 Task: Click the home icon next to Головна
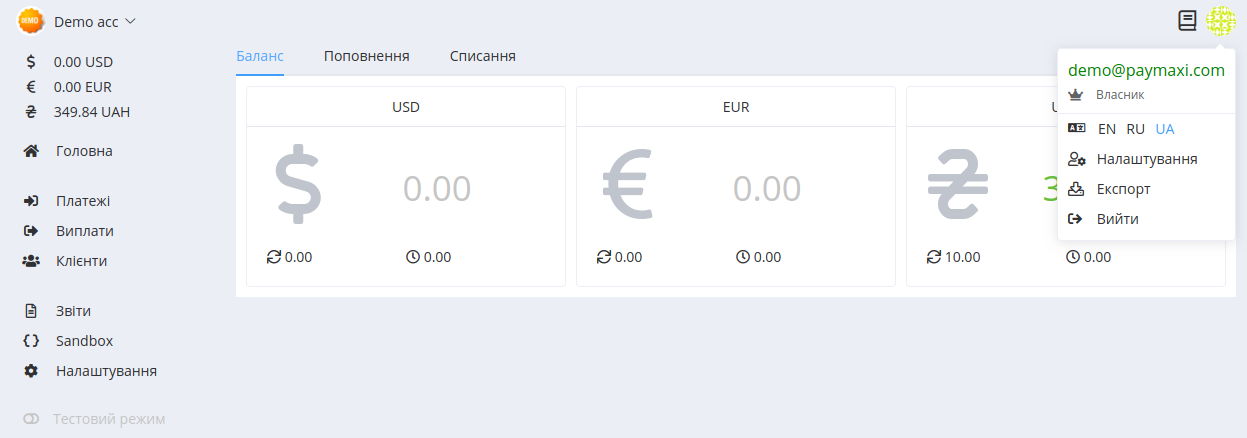point(31,151)
